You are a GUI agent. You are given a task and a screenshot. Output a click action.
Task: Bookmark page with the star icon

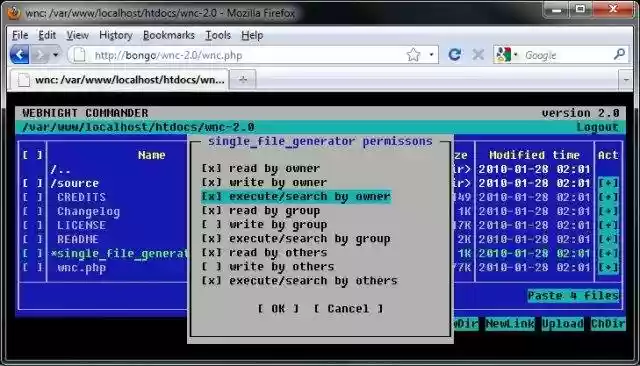pos(413,55)
